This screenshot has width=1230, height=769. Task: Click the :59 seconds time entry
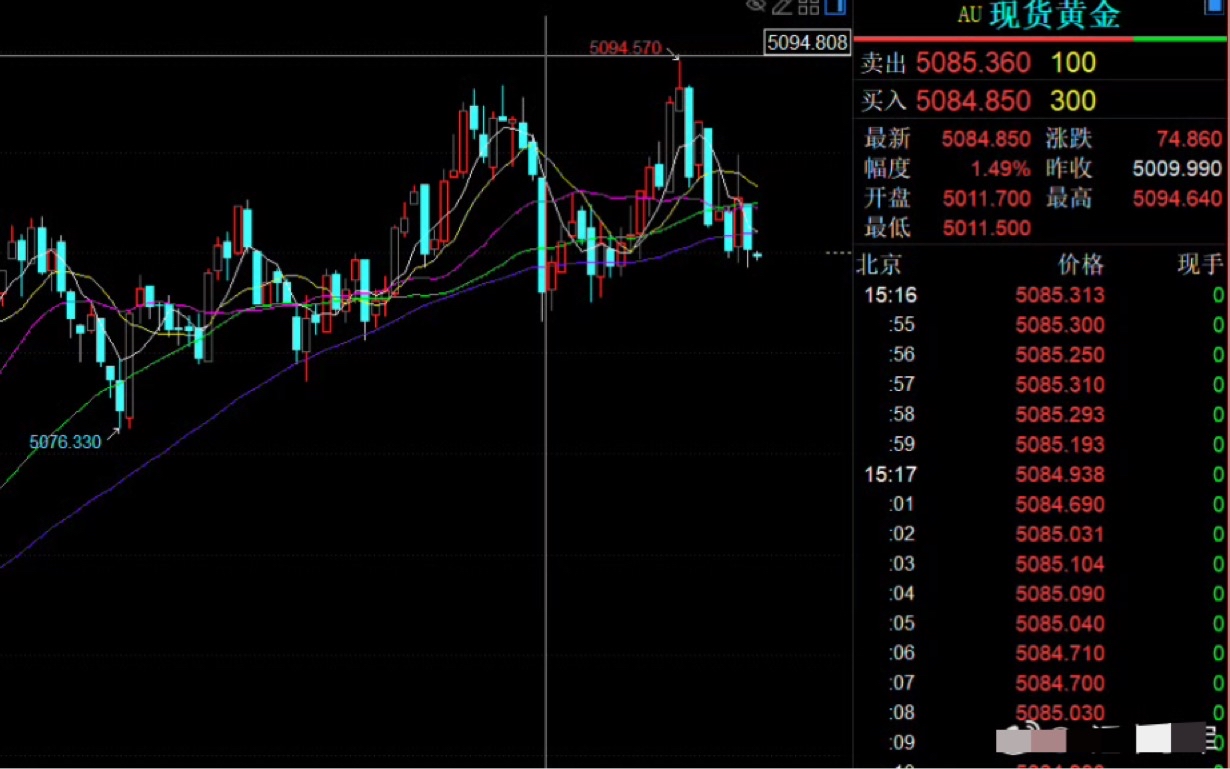pyautogui.click(x=902, y=444)
